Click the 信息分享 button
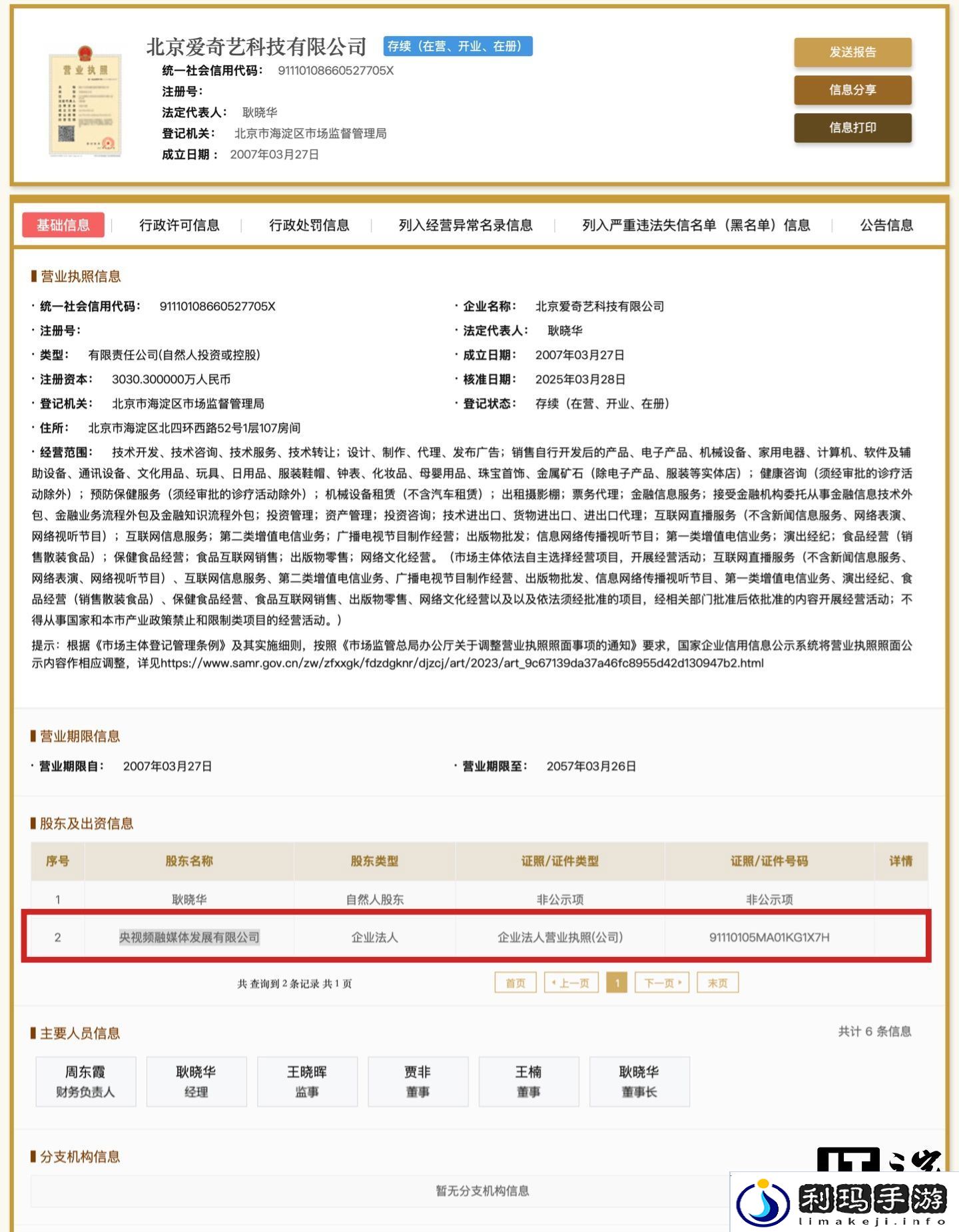Image resolution: width=959 pixels, height=1232 pixels. (852, 90)
